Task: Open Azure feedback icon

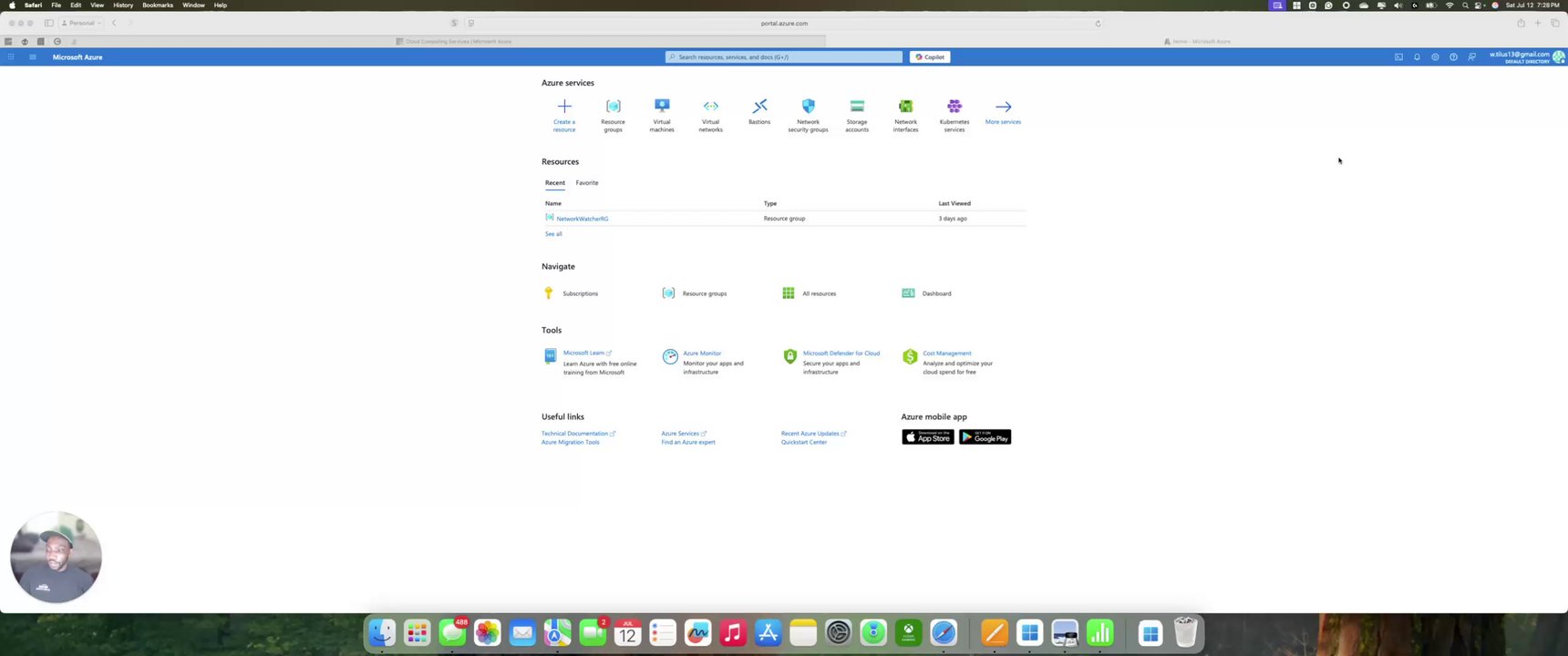Action: (x=1471, y=56)
